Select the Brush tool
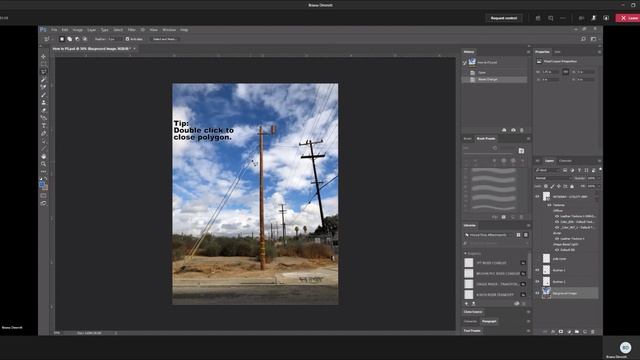Image resolution: width=640 pixels, height=360 pixels. point(44,95)
